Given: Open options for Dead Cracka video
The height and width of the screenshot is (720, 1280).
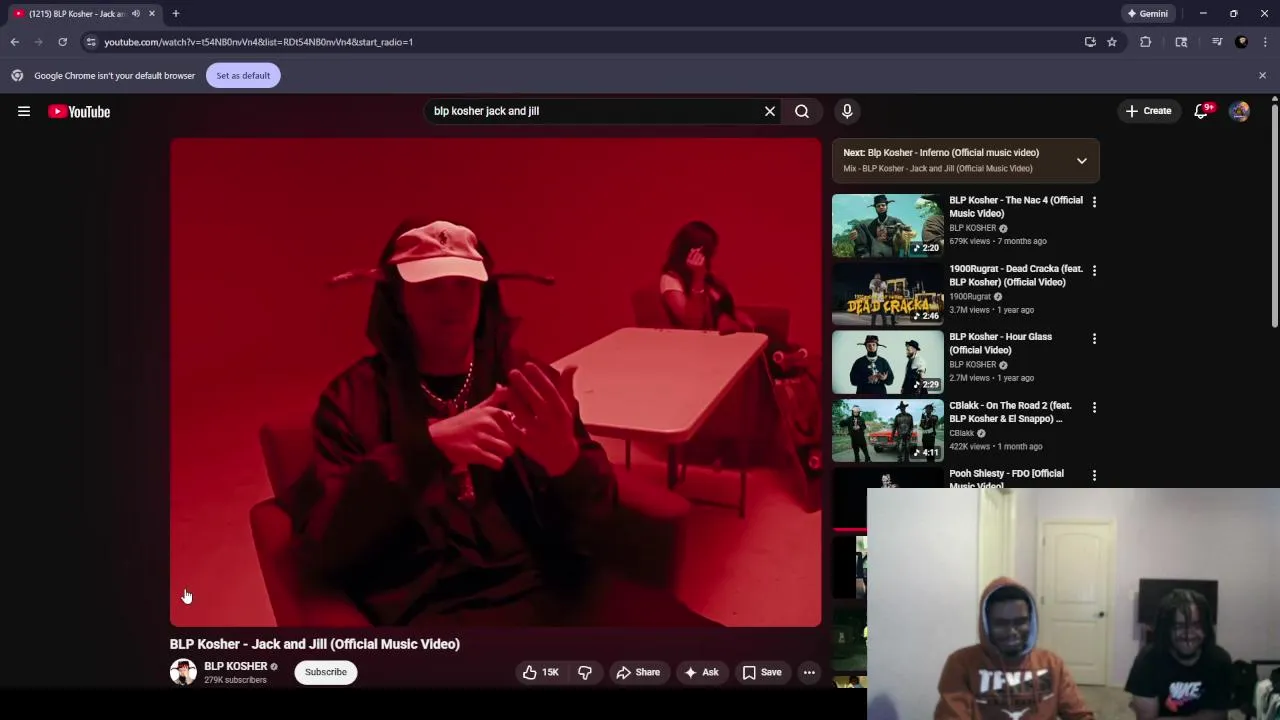Looking at the screenshot, I should pyautogui.click(x=1094, y=270).
